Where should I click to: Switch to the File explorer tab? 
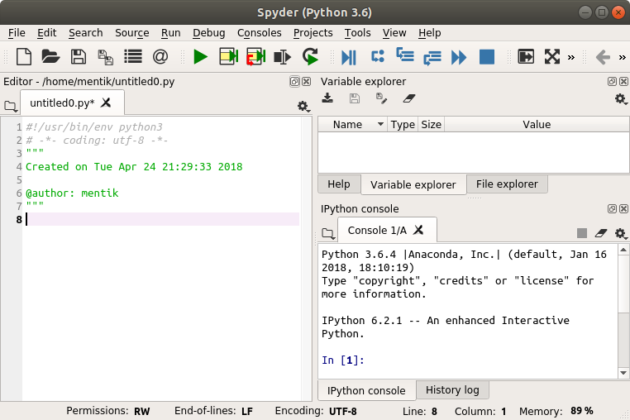[x=506, y=184]
